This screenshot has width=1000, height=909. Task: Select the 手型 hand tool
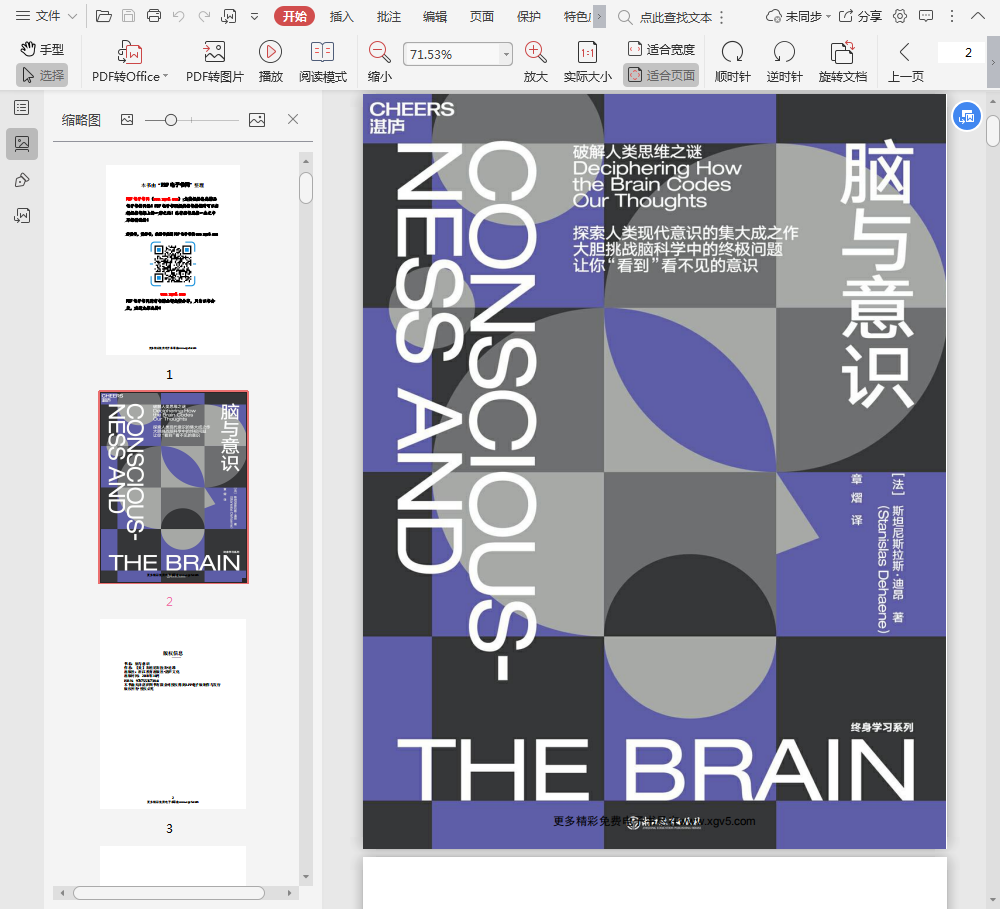point(41,49)
